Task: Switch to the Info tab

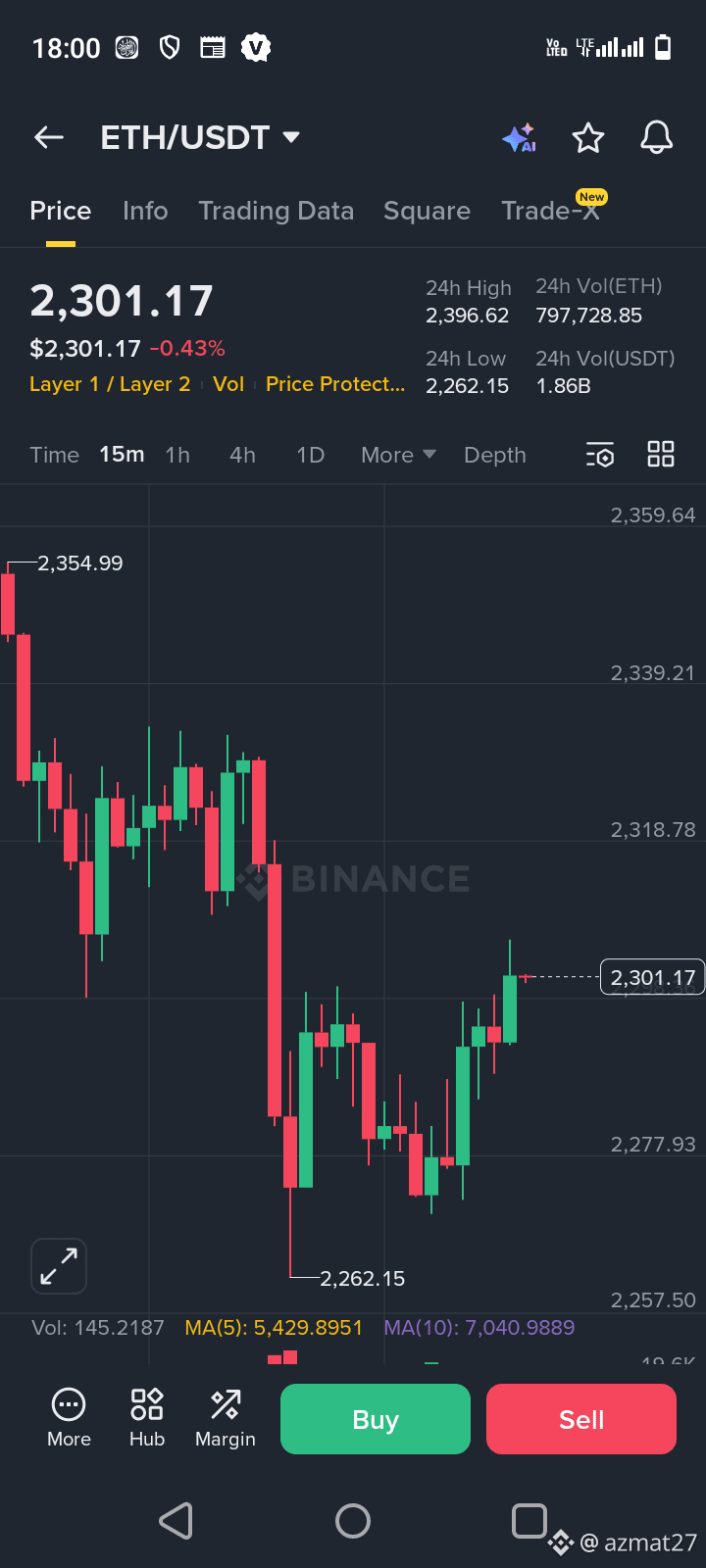Action: pyautogui.click(x=145, y=211)
